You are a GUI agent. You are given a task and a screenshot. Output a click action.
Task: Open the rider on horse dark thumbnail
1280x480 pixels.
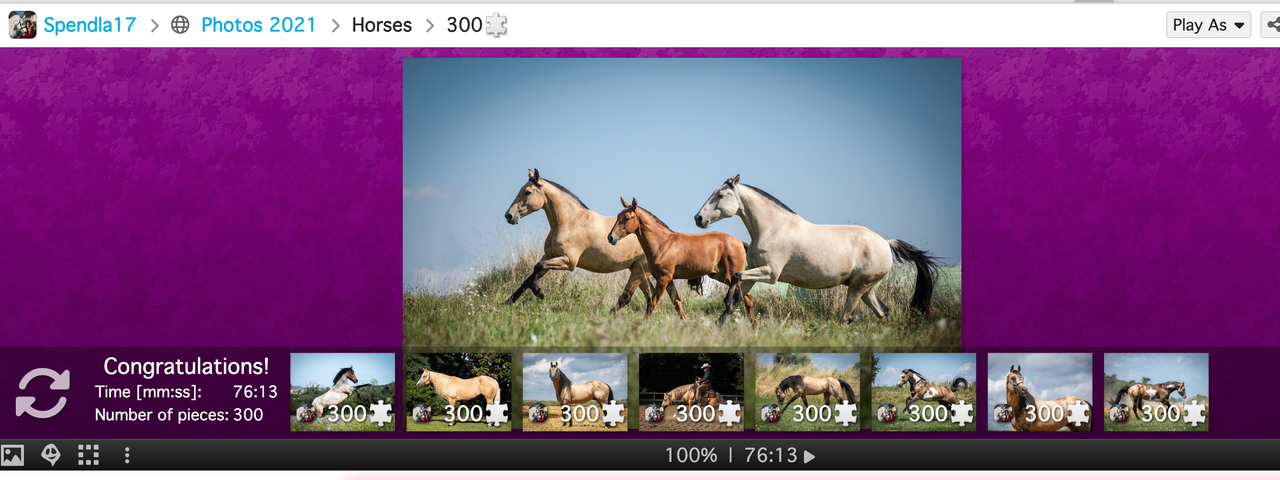point(691,392)
